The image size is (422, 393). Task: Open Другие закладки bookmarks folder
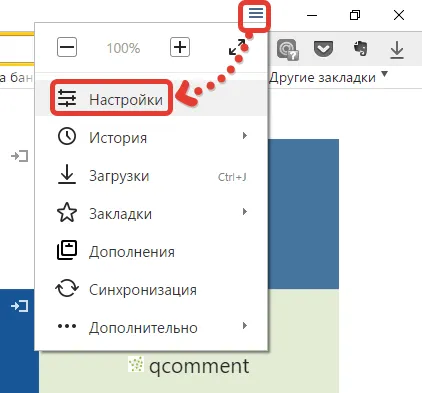[322, 78]
